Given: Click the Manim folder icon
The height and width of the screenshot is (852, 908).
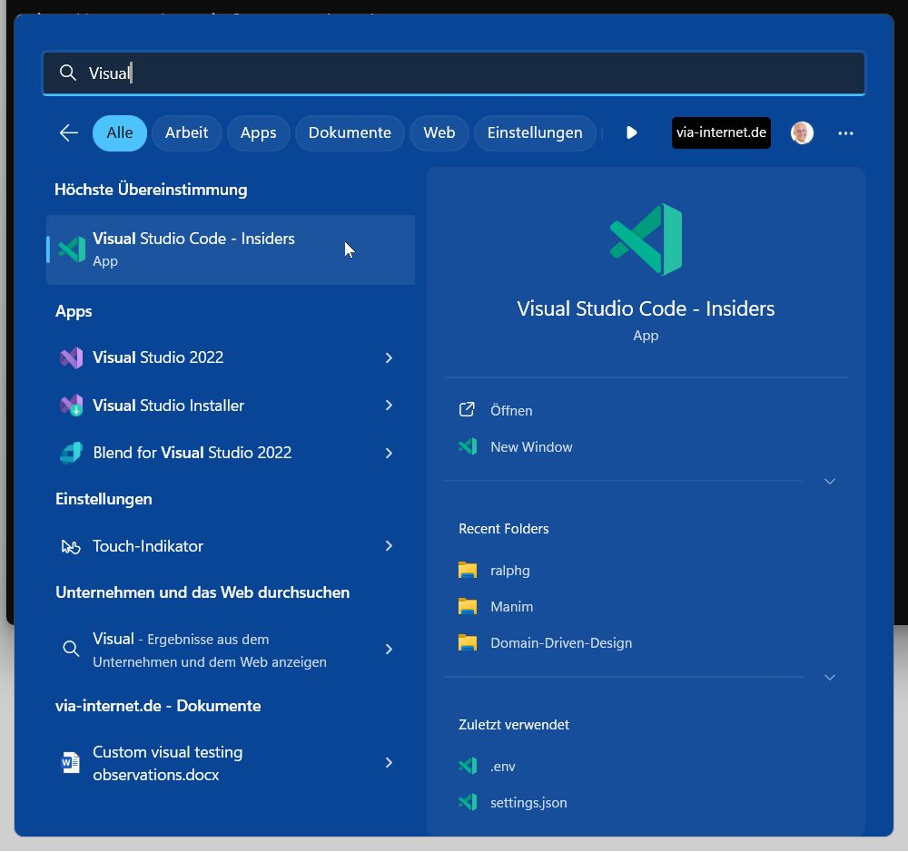Looking at the screenshot, I should coord(468,606).
